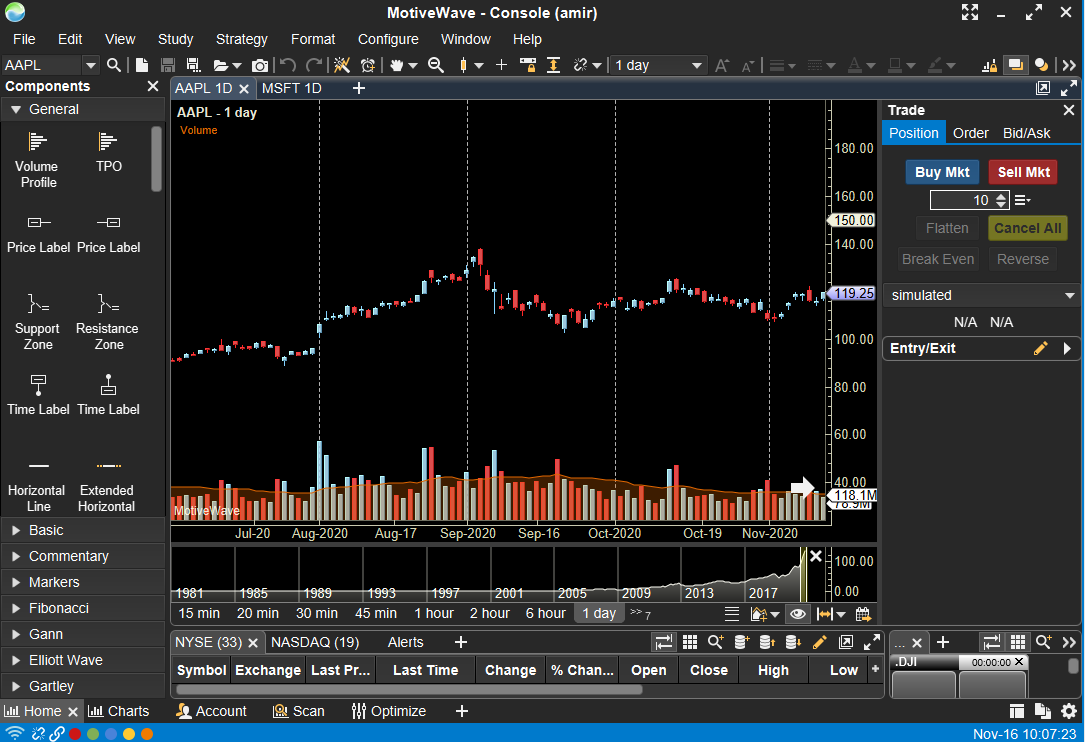The image size is (1085, 742).
Task: Click the Buy Mkt button
Action: point(942,172)
